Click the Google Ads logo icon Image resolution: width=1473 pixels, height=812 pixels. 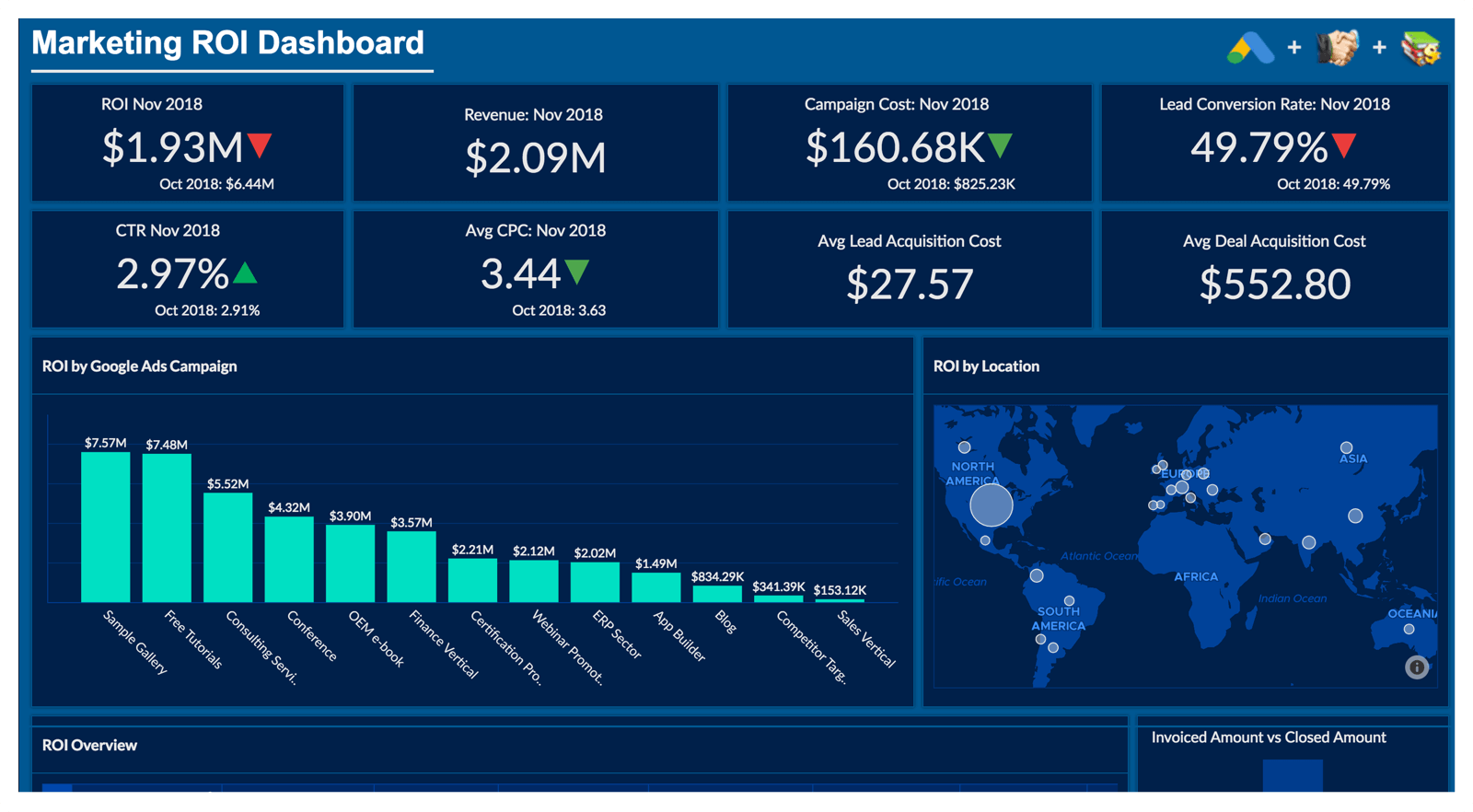[x=1250, y=48]
